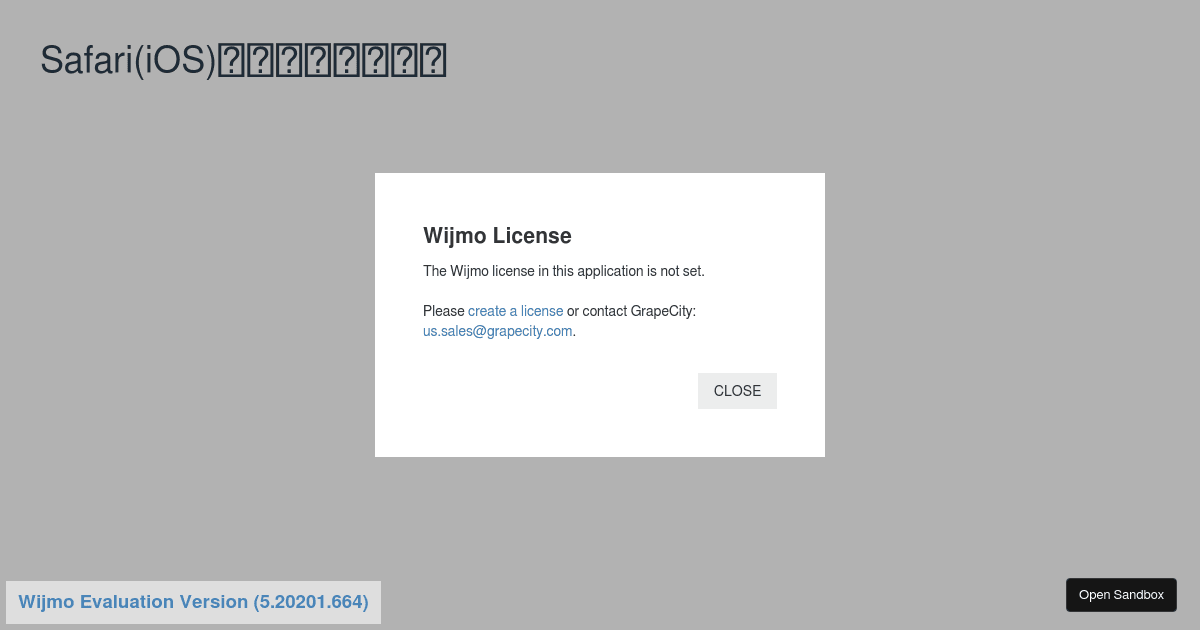Open the Wijmo Evaluation Version link

click(193, 602)
